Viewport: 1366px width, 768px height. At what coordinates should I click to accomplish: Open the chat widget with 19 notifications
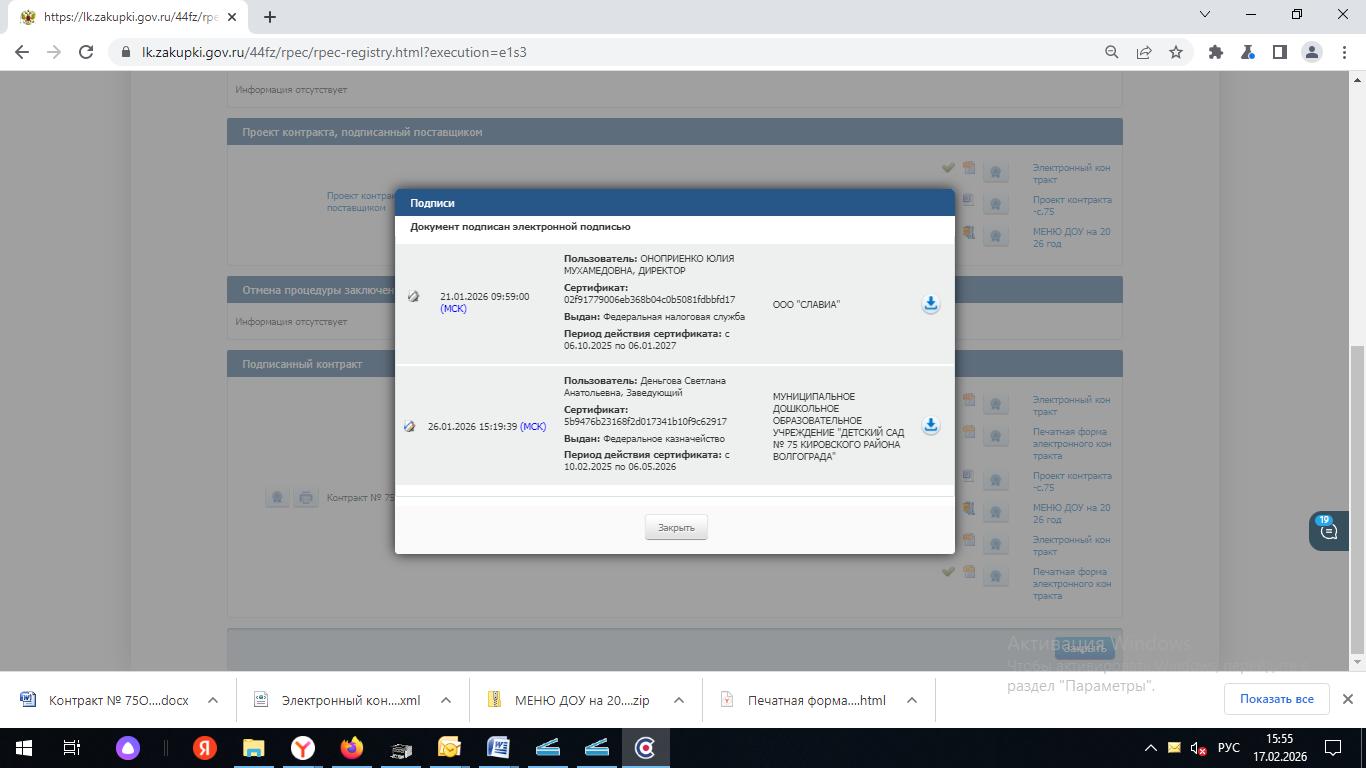point(1328,531)
